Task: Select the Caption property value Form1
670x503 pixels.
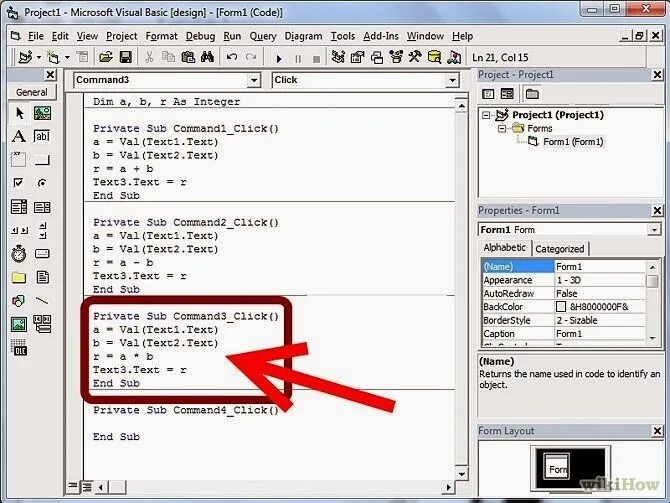Action: pyautogui.click(x=600, y=333)
